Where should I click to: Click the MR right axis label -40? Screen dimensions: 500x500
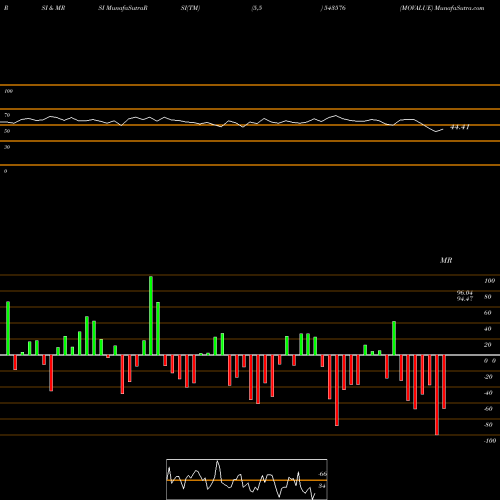pos(488,393)
